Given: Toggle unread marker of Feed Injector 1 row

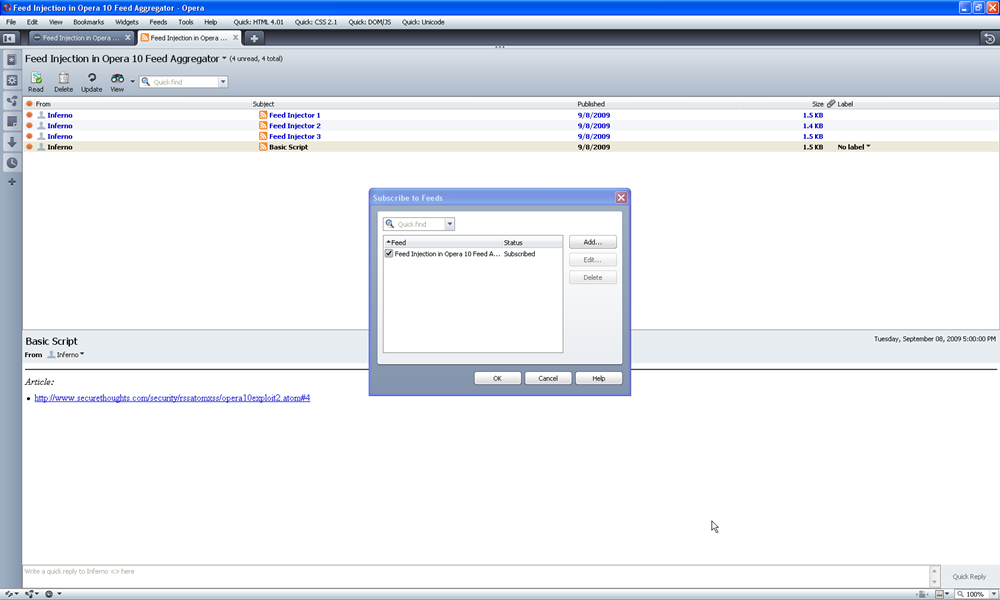Looking at the screenshot, I should 29,115.
